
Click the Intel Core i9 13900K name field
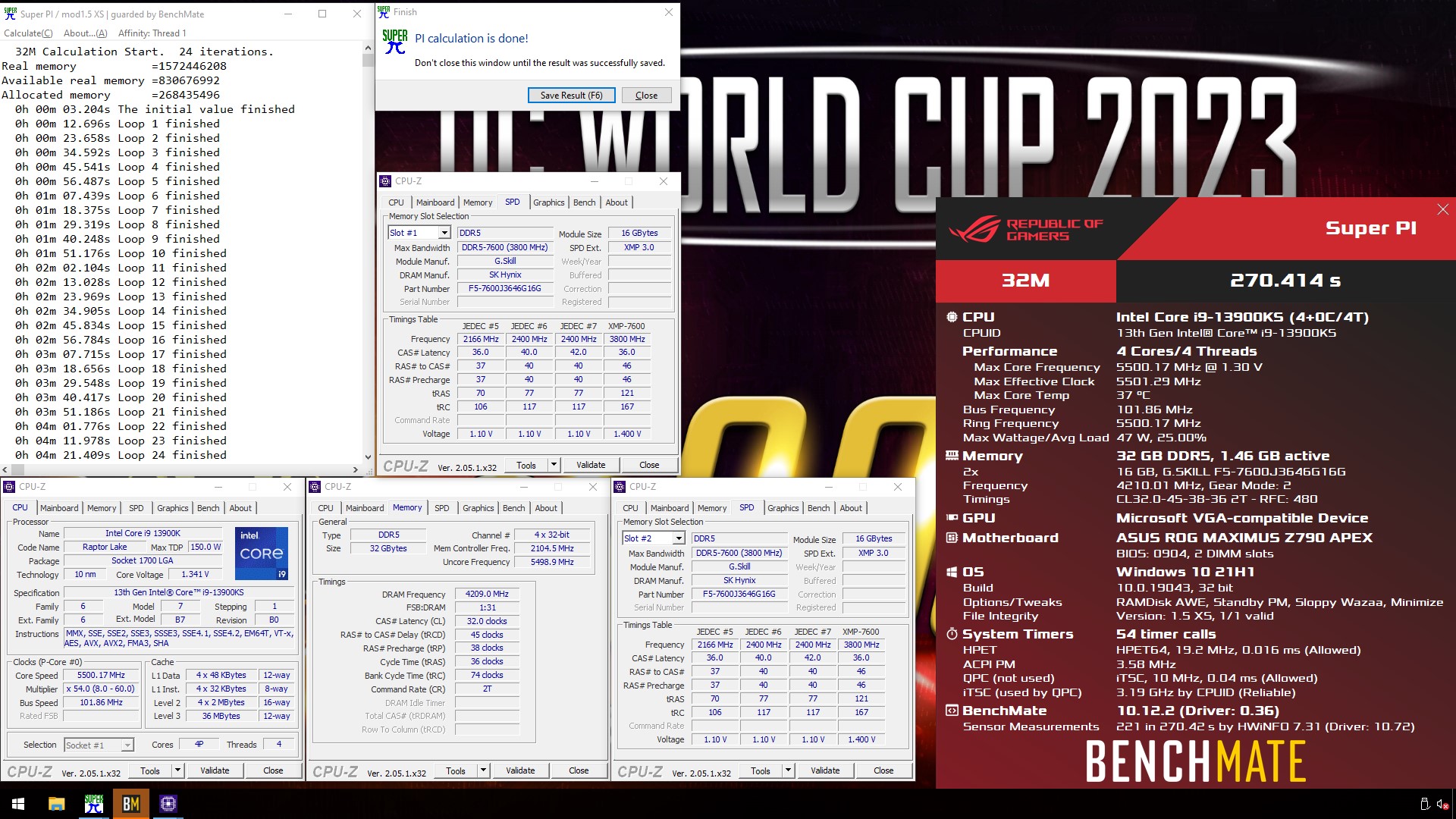click(x=143, y=534)
